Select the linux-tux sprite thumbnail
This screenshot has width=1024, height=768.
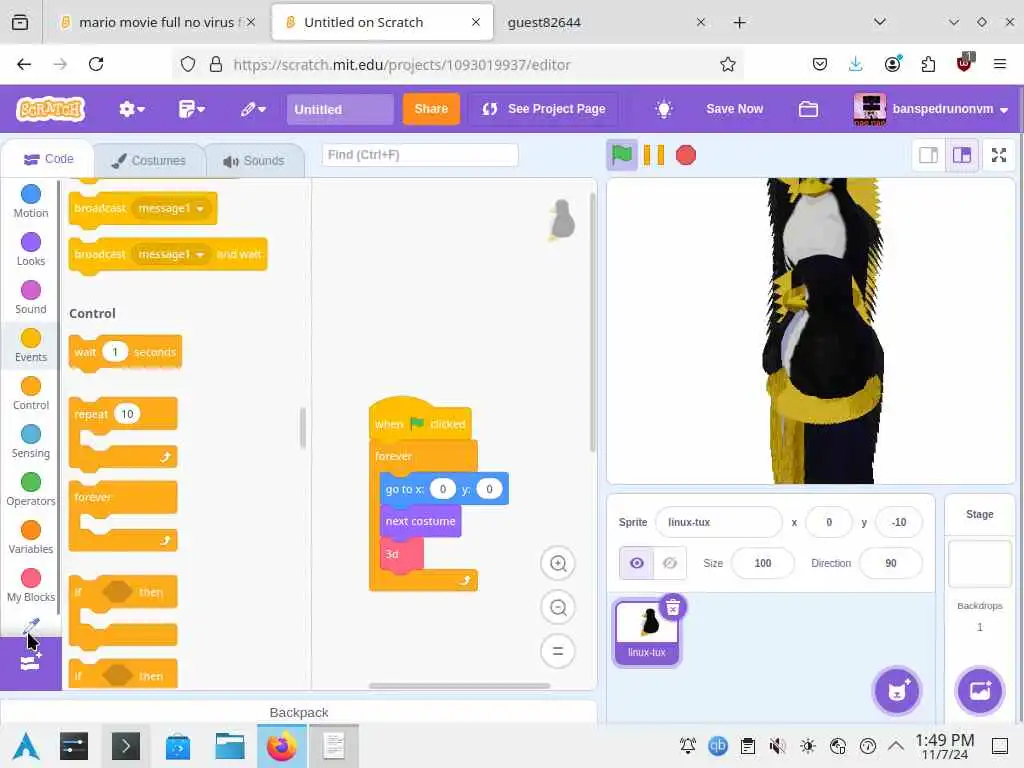(647, 633)
